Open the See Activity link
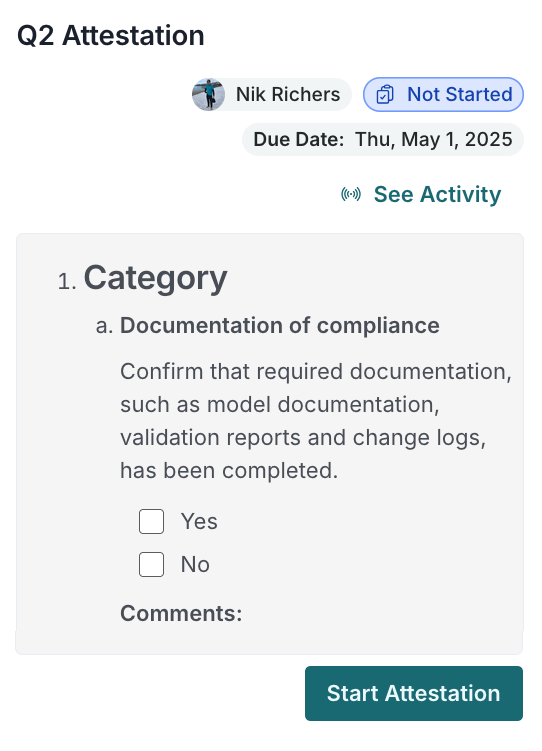The height and width of the screenshot is (751, 542). click(x=437, y=194)
